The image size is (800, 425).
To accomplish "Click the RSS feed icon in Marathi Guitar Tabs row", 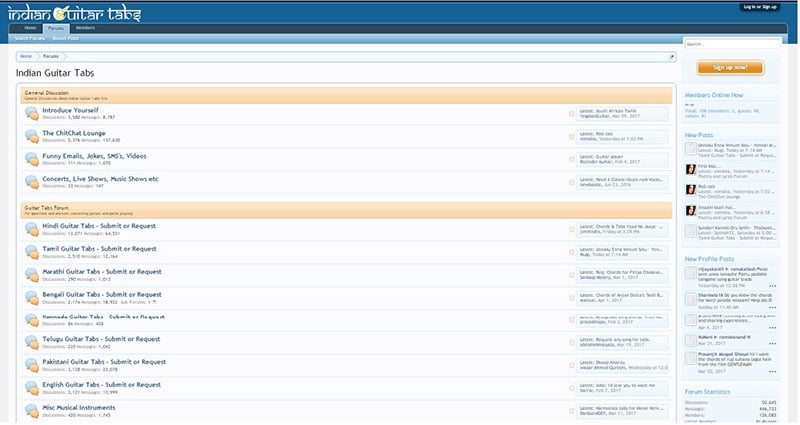I will point(571,276).
